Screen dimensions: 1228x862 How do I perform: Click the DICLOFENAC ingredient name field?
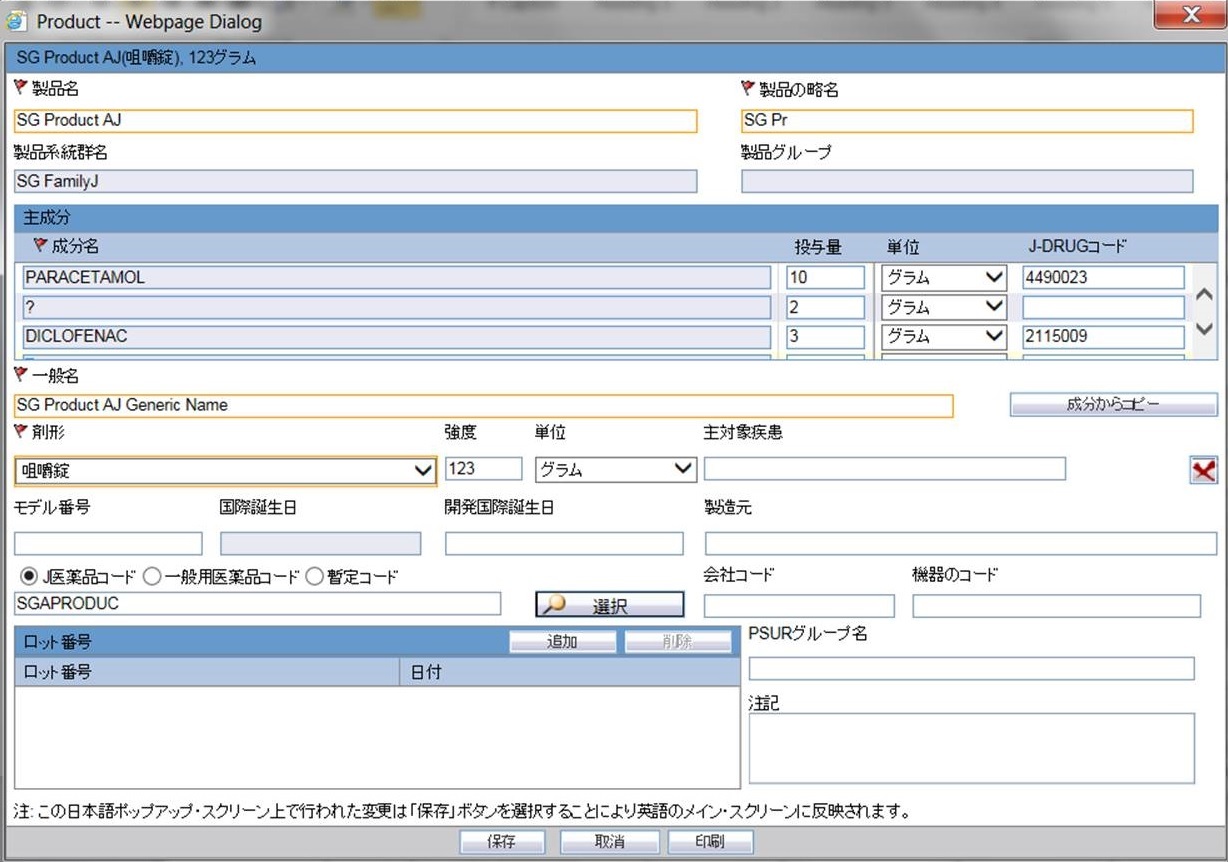point(396,336)
